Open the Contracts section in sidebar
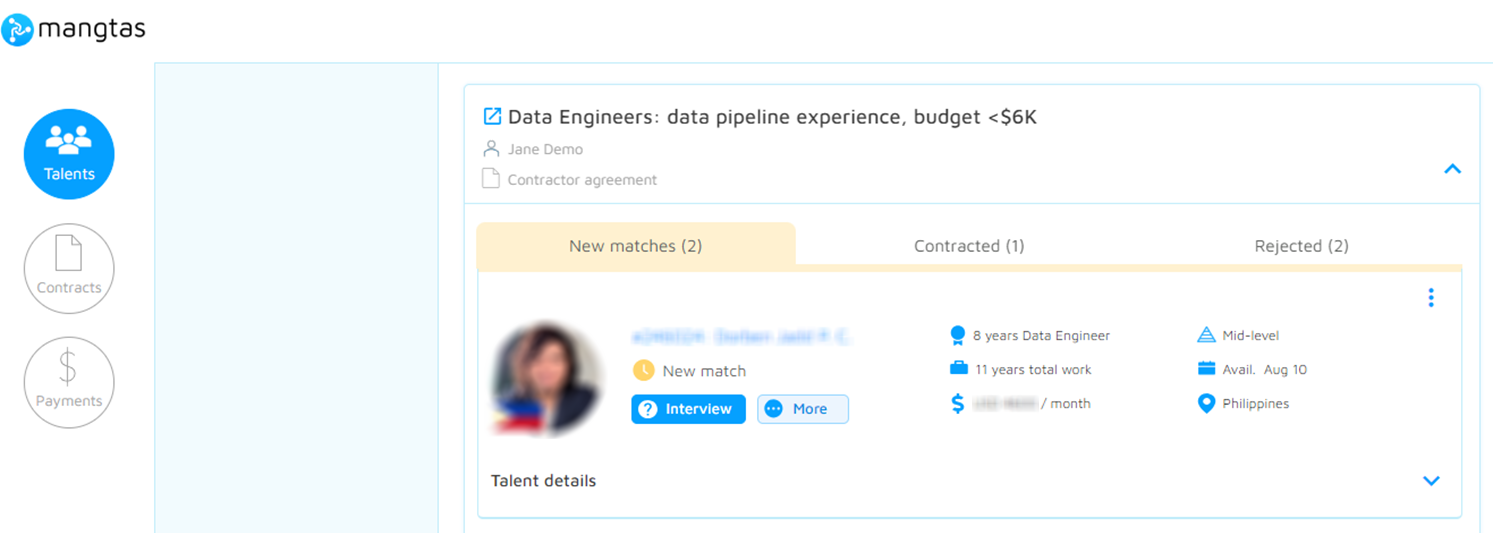Screen dimensions: 1493x533 coord(69,268)
